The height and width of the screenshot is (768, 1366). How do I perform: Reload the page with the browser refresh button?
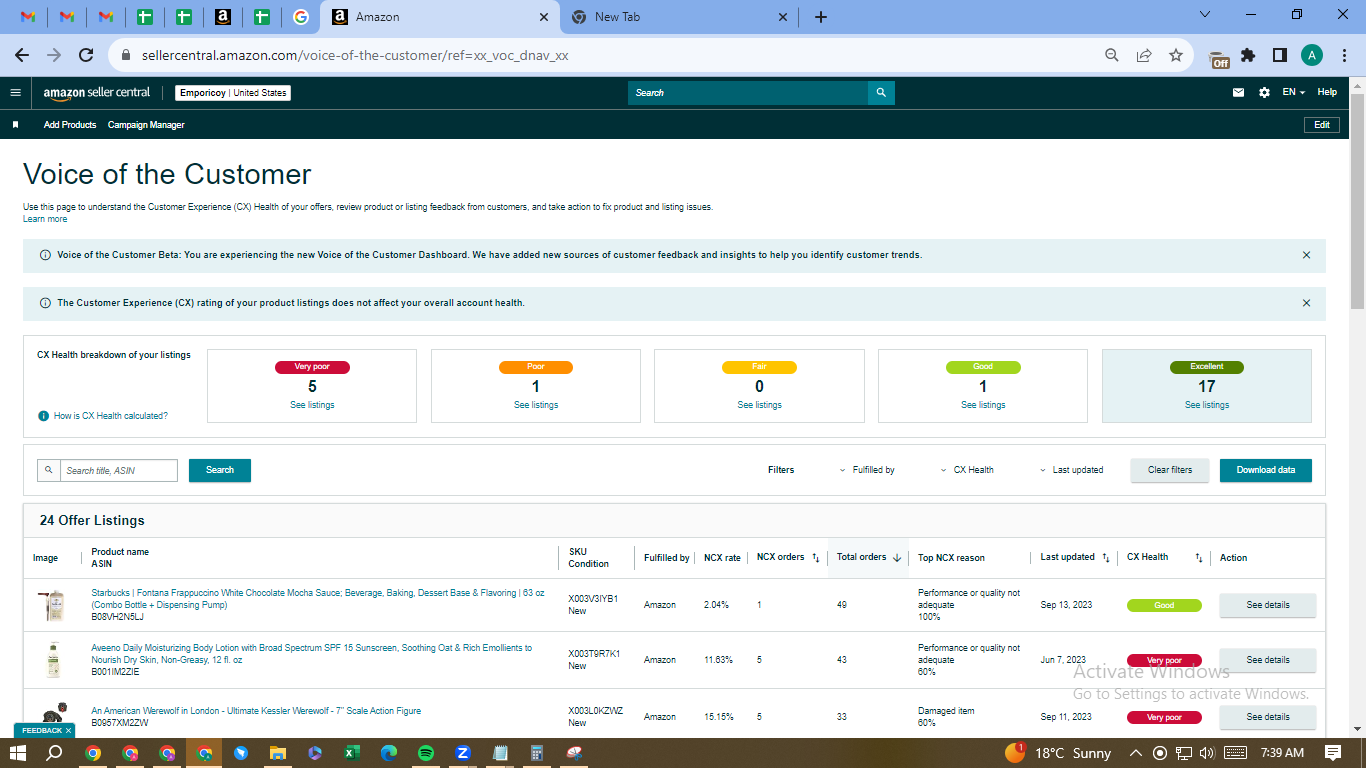click(x=86, y=56)
